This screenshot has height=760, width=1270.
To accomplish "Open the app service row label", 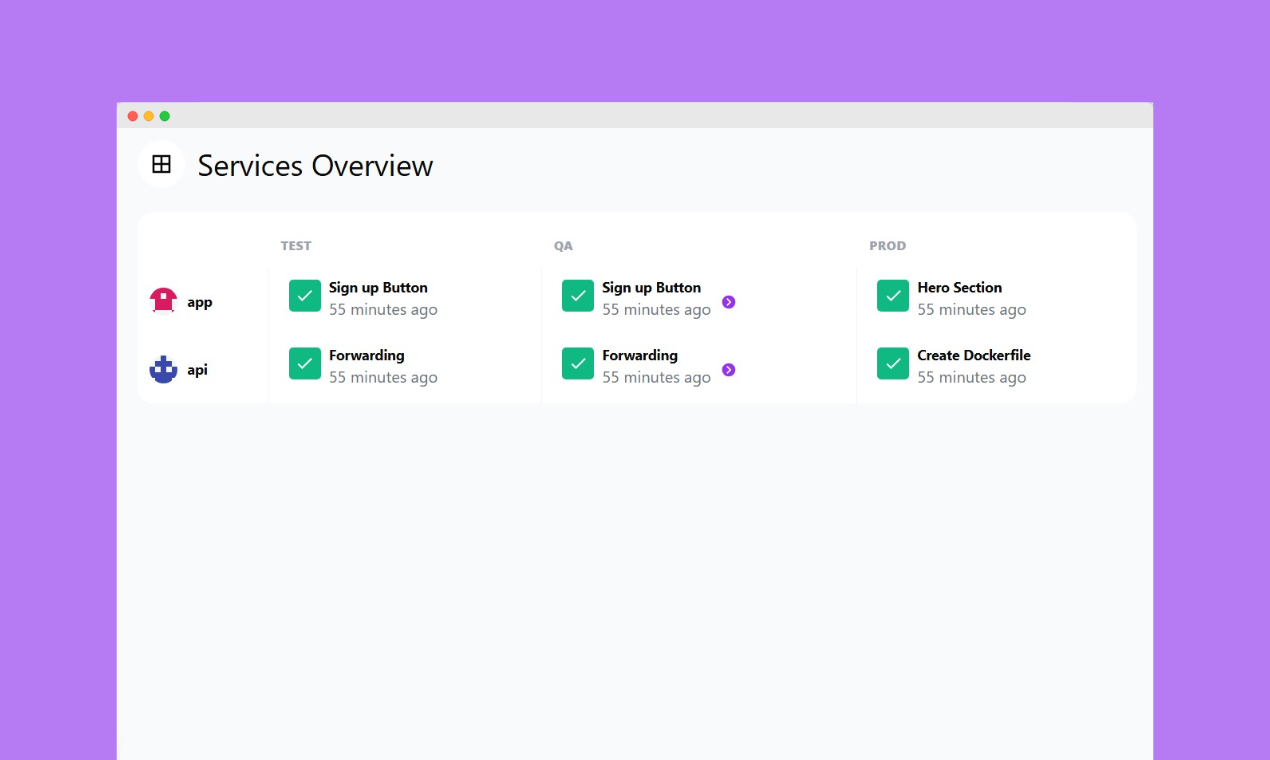I will coord(200,302).
